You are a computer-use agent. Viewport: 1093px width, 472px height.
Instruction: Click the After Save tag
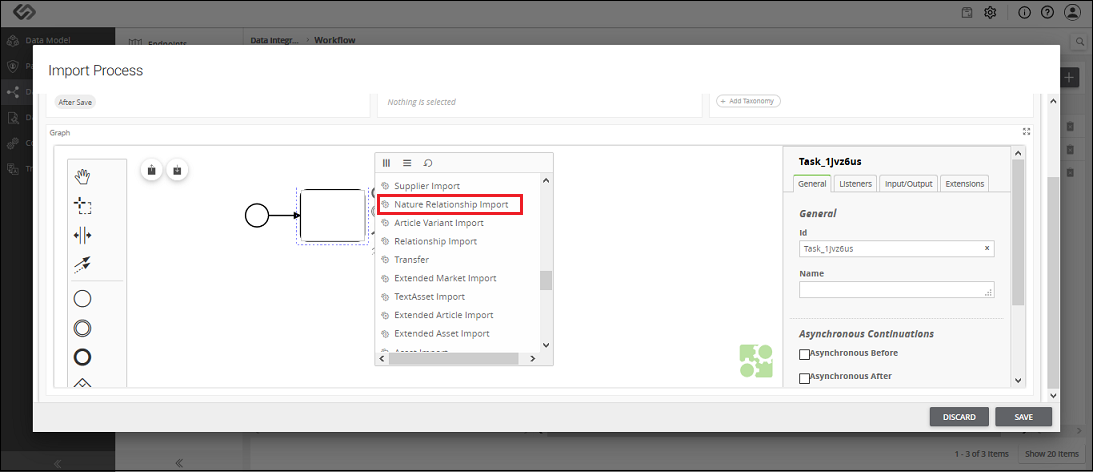pos(75,102)
